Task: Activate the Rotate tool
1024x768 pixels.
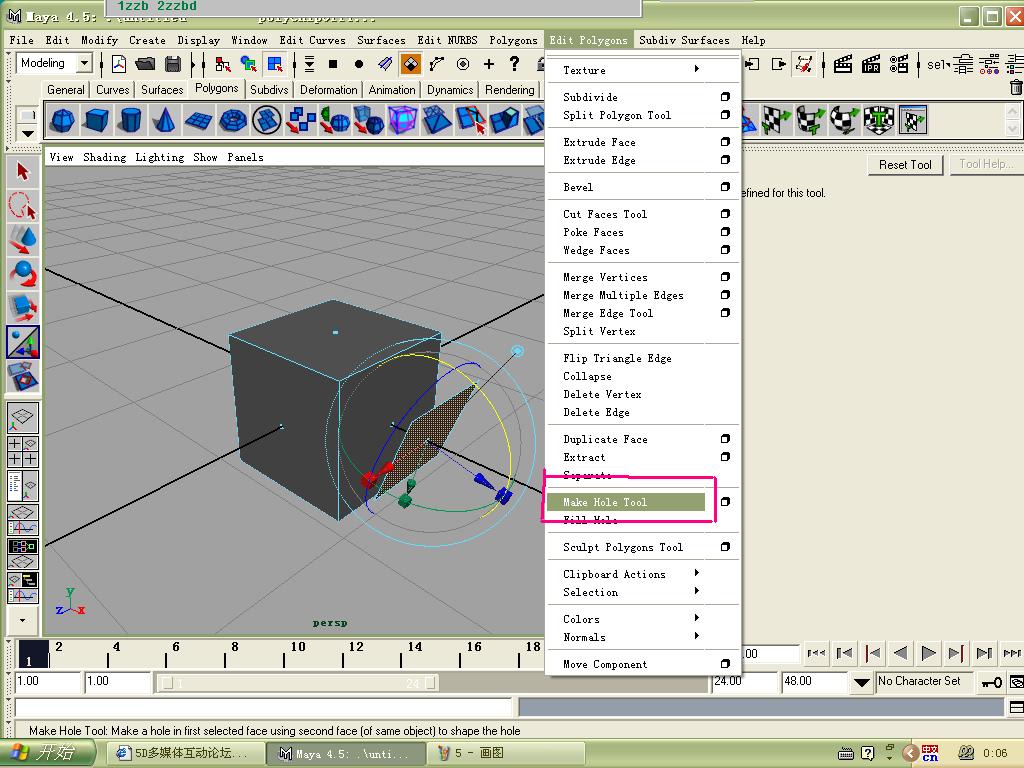Action: [23, 274]
